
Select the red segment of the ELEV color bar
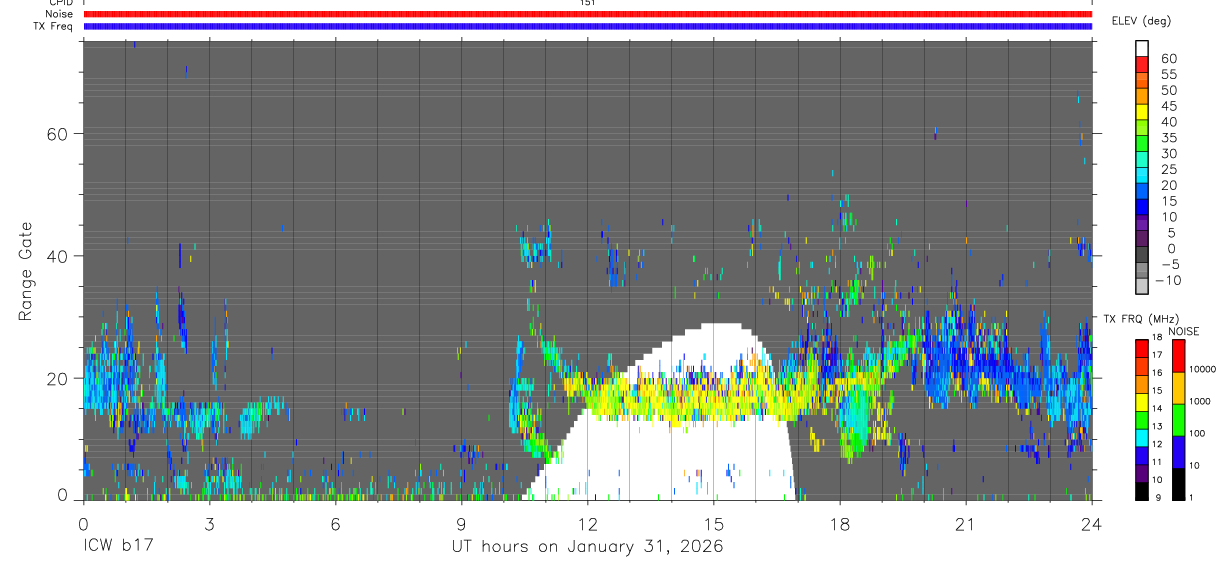click(1142, 64)
